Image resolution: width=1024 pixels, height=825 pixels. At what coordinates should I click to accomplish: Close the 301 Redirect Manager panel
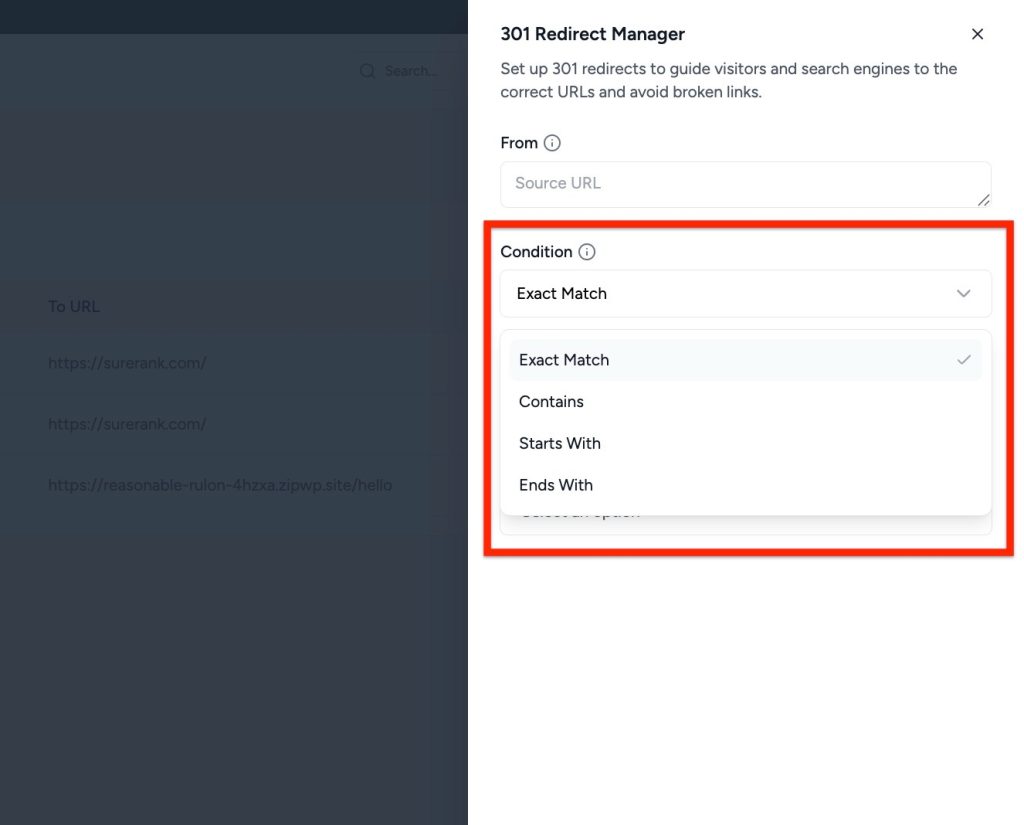[977, 34]
